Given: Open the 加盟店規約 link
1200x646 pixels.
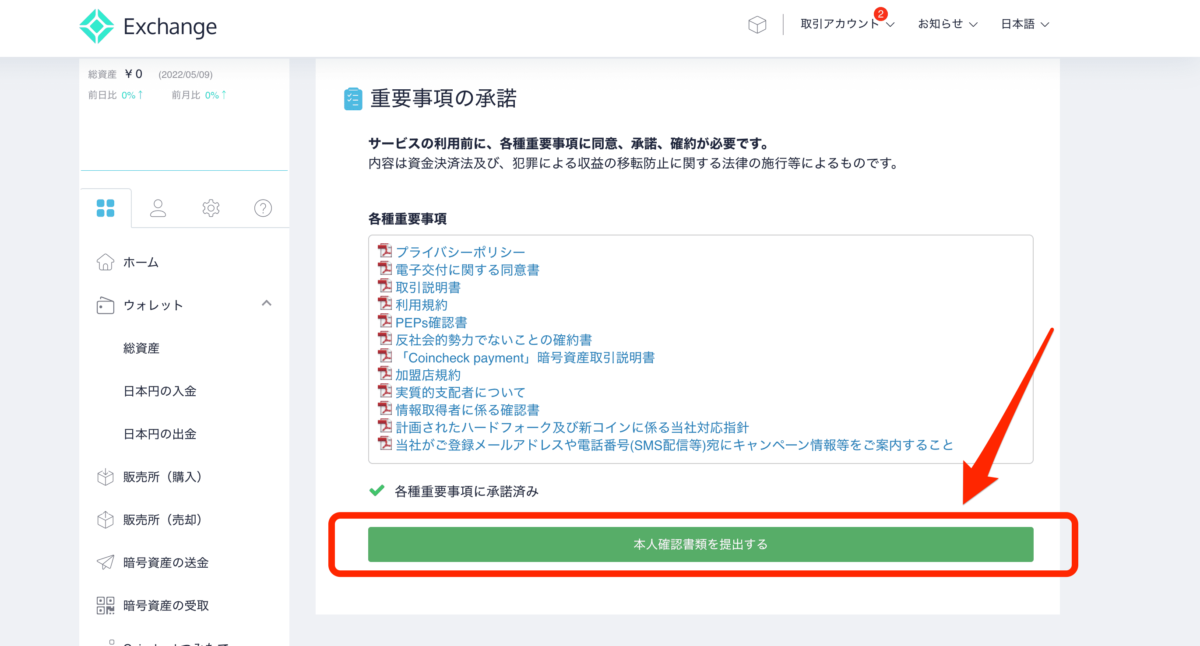Looking at the screenshot, I should click(x=427, y=375).
